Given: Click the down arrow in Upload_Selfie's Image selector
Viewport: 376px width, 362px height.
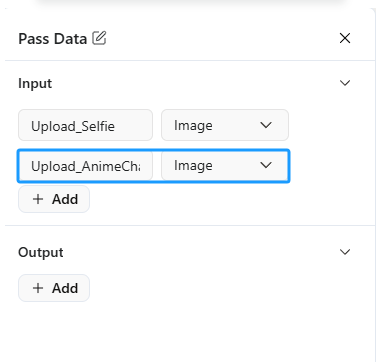Looking at the screenshot, I should (x=266, y=125).
